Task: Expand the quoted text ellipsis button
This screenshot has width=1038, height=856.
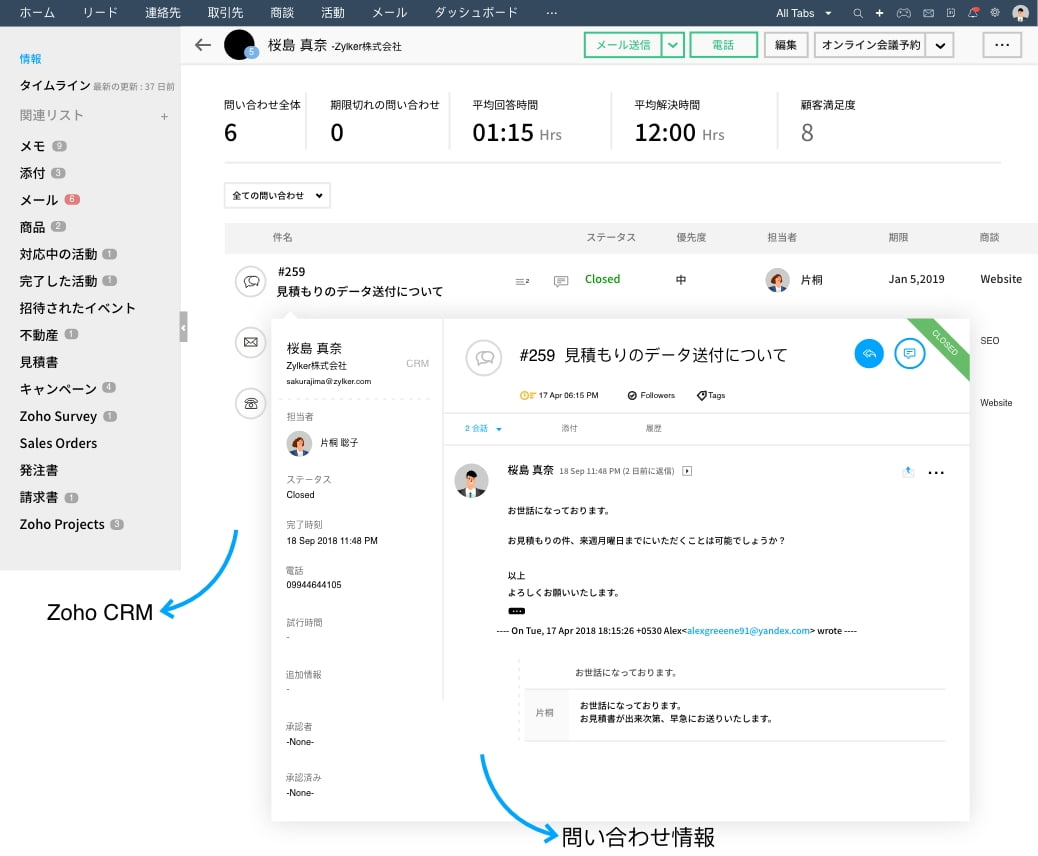Action: [x=516, y=611]
